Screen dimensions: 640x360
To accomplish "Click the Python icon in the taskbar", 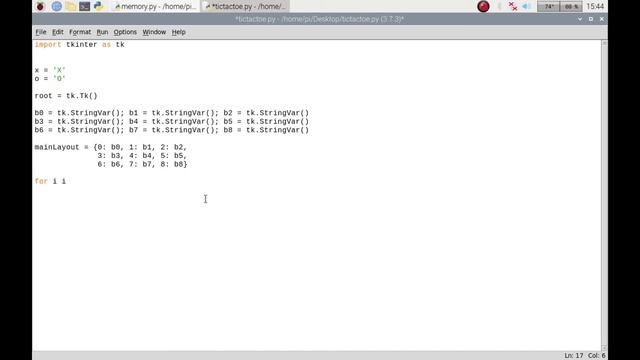I will (x=98, y=6).
